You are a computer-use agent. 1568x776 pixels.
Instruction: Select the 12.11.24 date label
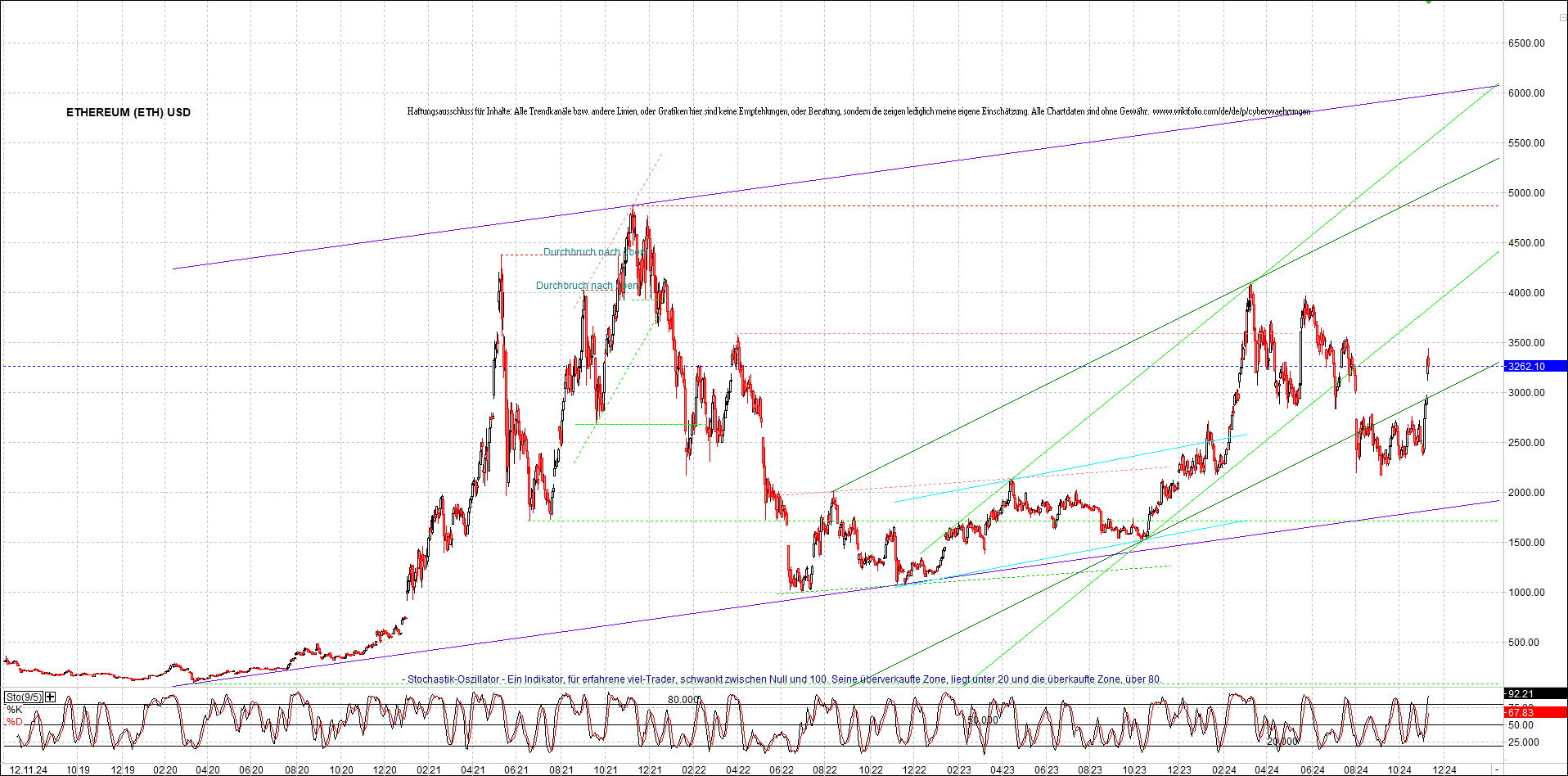tap(29, 769)
